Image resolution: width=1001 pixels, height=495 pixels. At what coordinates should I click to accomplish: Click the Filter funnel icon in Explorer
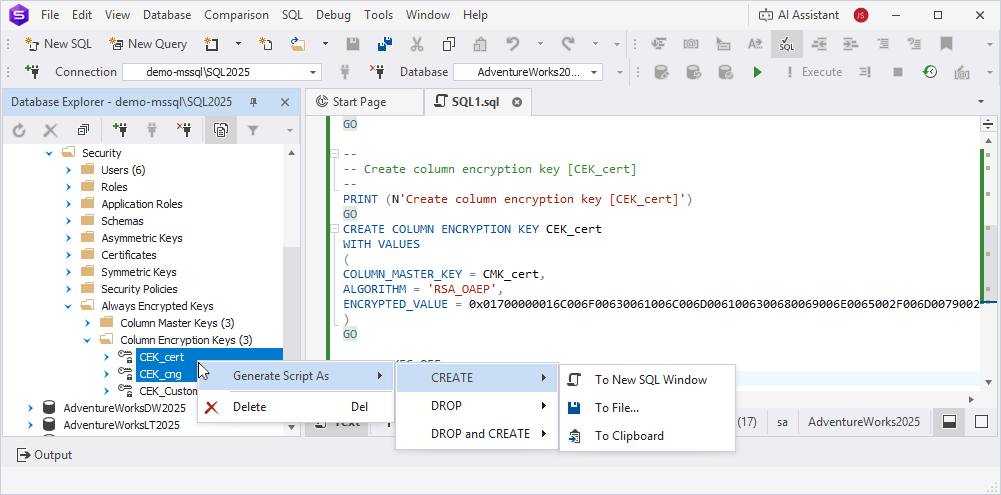(253, 130)
